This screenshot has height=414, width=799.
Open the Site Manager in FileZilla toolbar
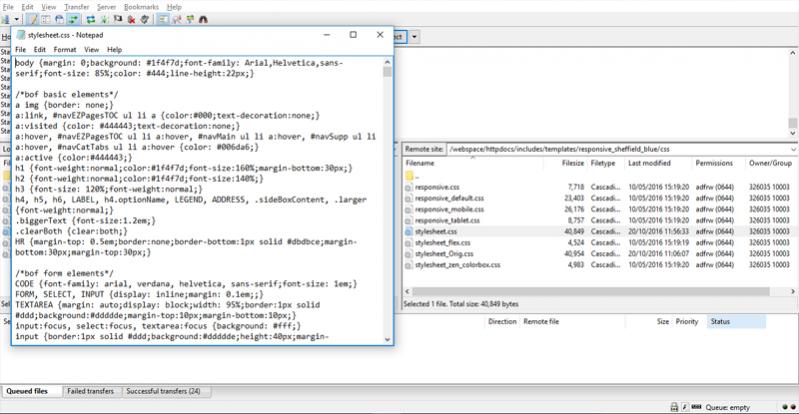pos(5,19)
